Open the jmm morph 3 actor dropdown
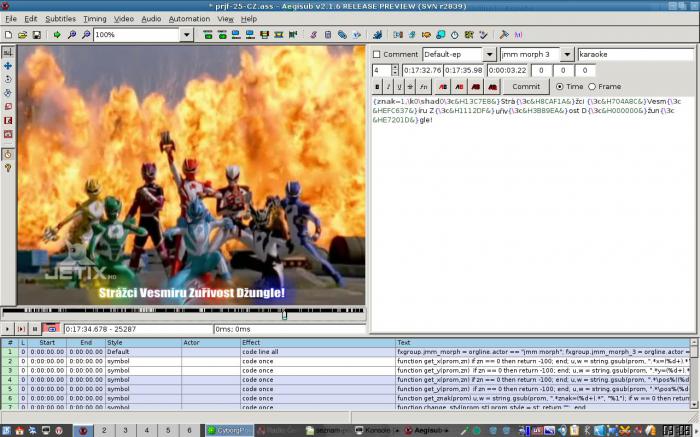Screen dimensions: 700x437 pos(567,54)
